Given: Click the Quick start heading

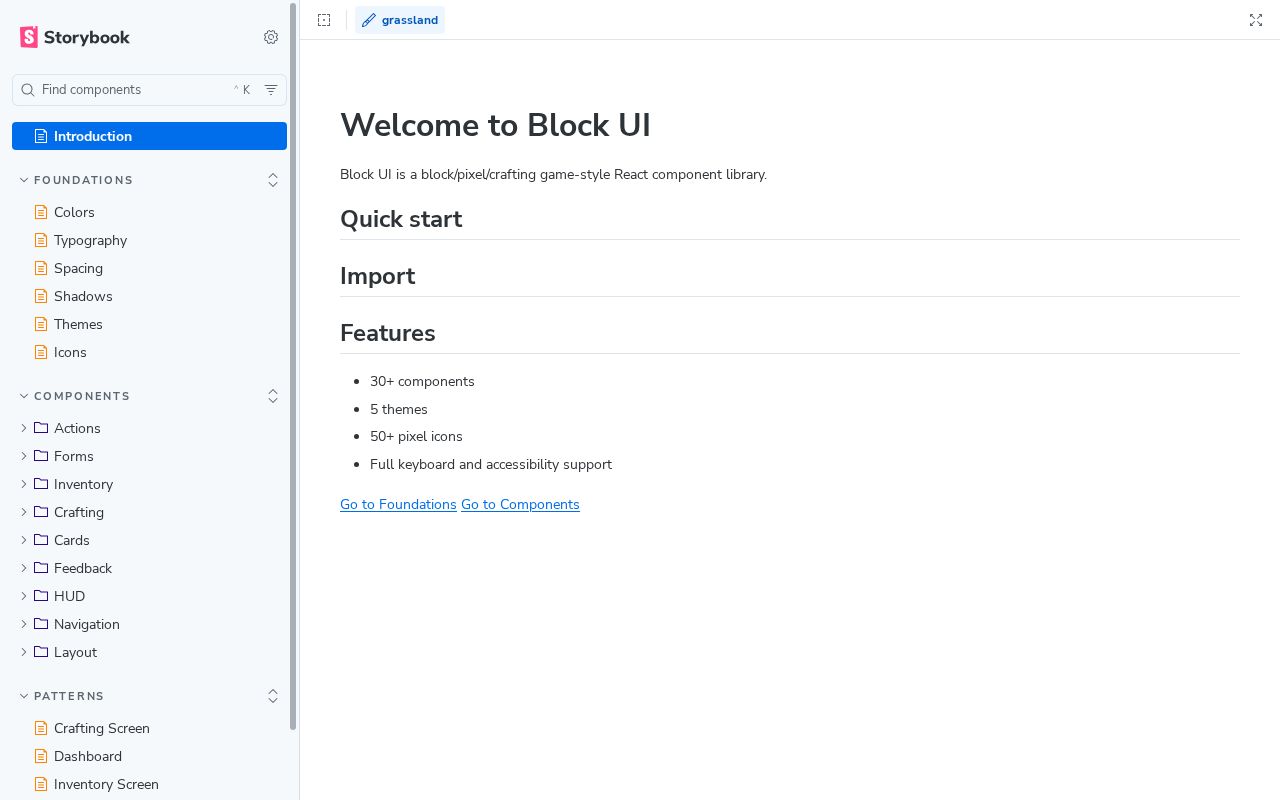Looking at the screenshot, I should coord(401,219).
